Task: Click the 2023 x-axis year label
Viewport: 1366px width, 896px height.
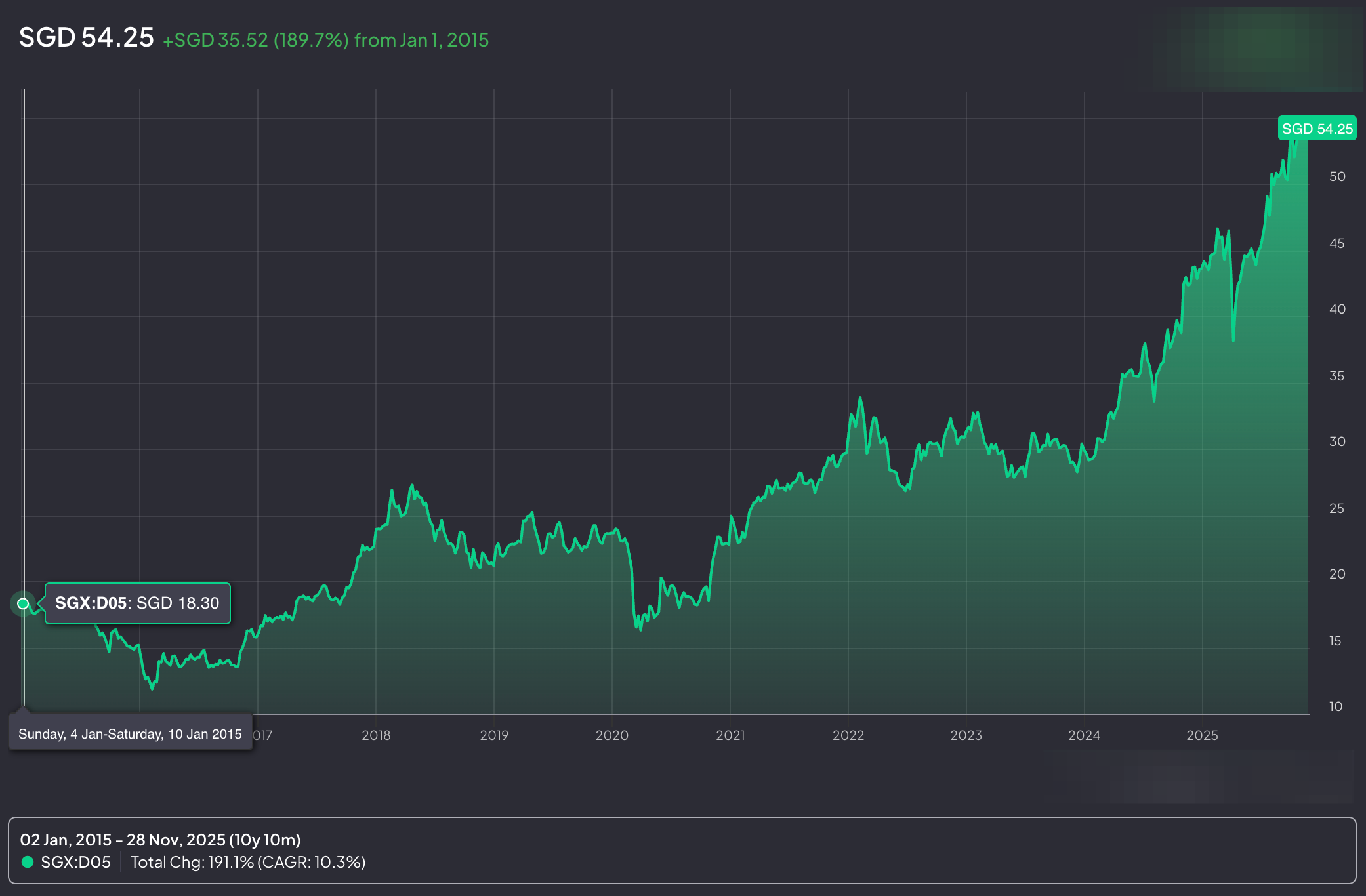Action: pyautogui.click(x=966, y=735)
